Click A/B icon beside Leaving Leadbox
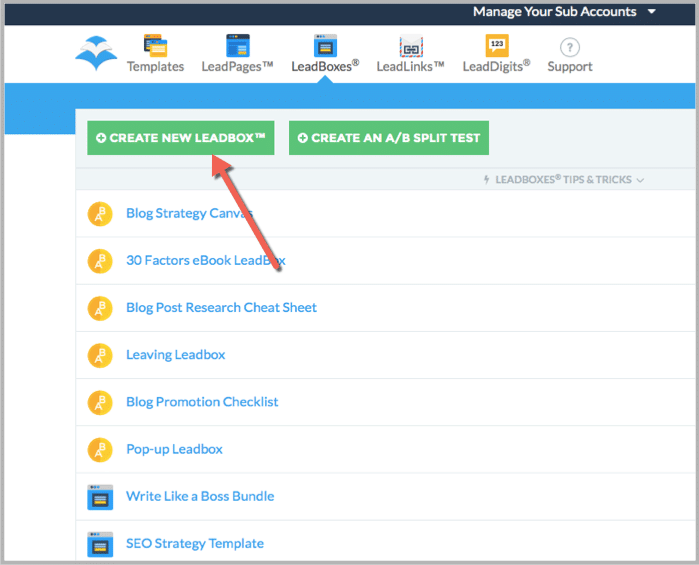The height and width of the screenshot is (565, 699). coord(100,355)
